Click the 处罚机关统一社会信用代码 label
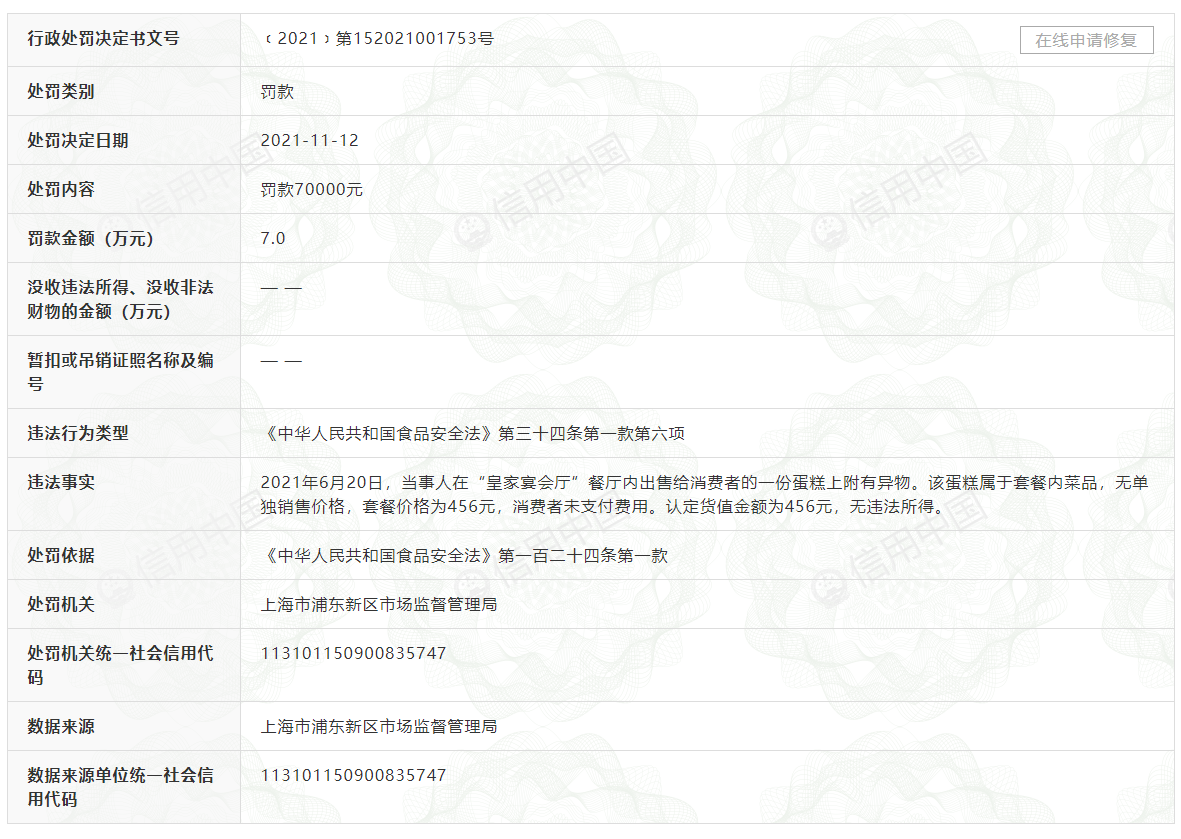 (121, 665)
